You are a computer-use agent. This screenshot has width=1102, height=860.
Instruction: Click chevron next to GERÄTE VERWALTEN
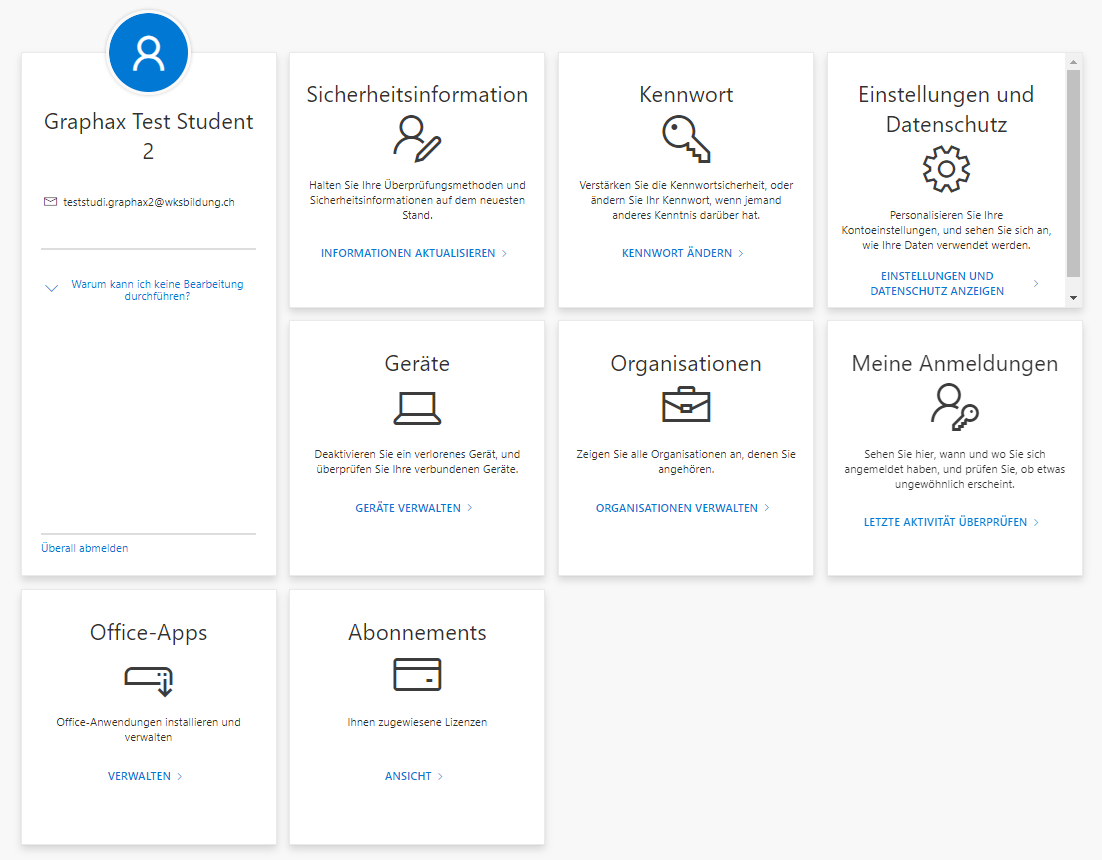(x=469, y=507)
